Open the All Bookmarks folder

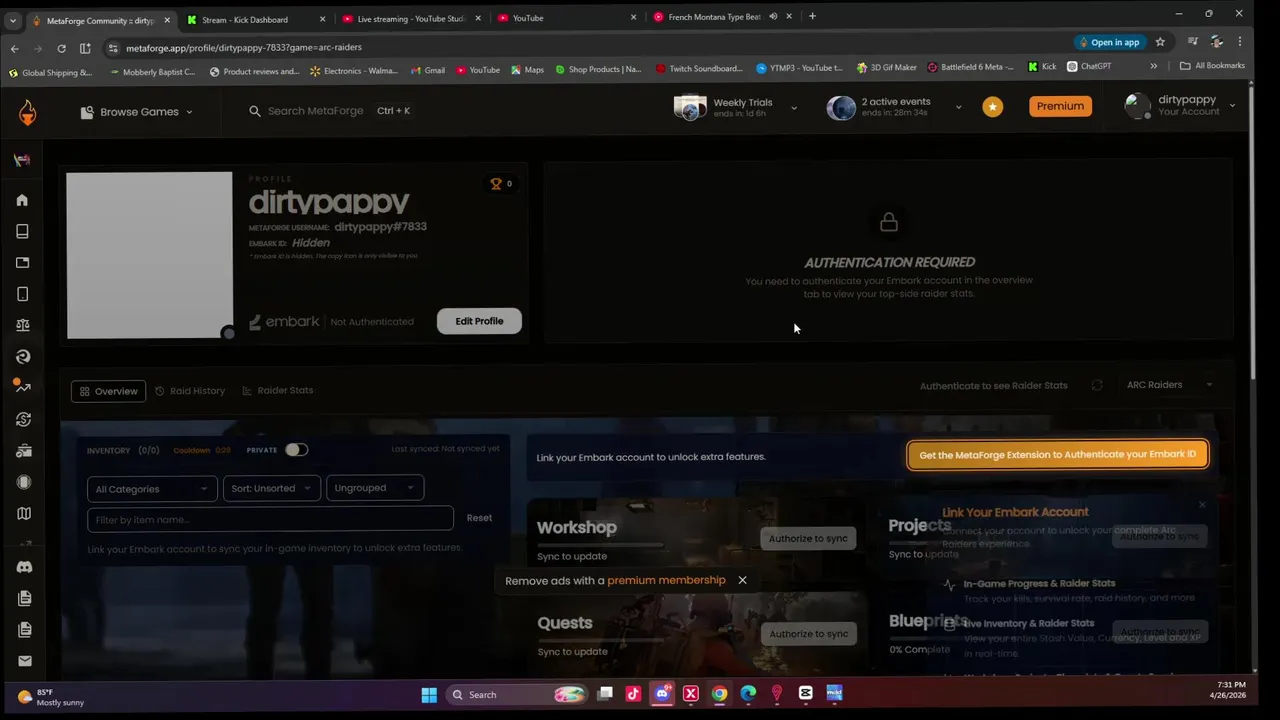[1212, 66]
